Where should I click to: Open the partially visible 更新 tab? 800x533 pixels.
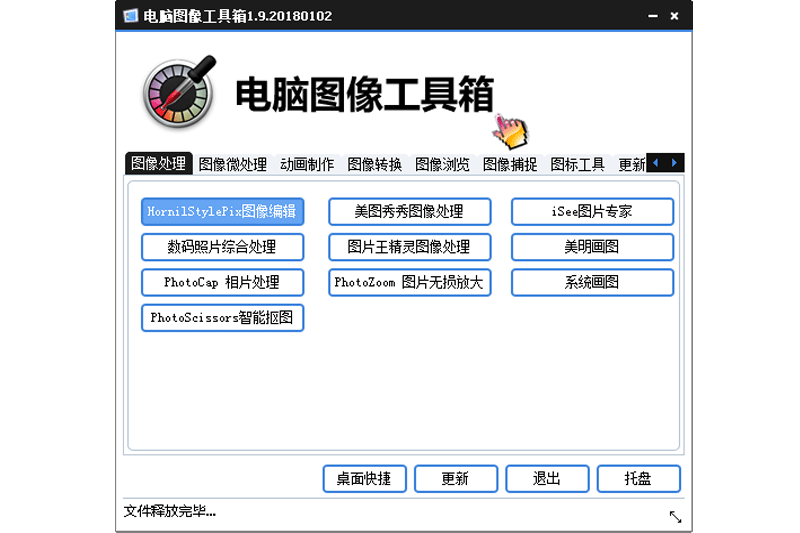click(631, 164)
